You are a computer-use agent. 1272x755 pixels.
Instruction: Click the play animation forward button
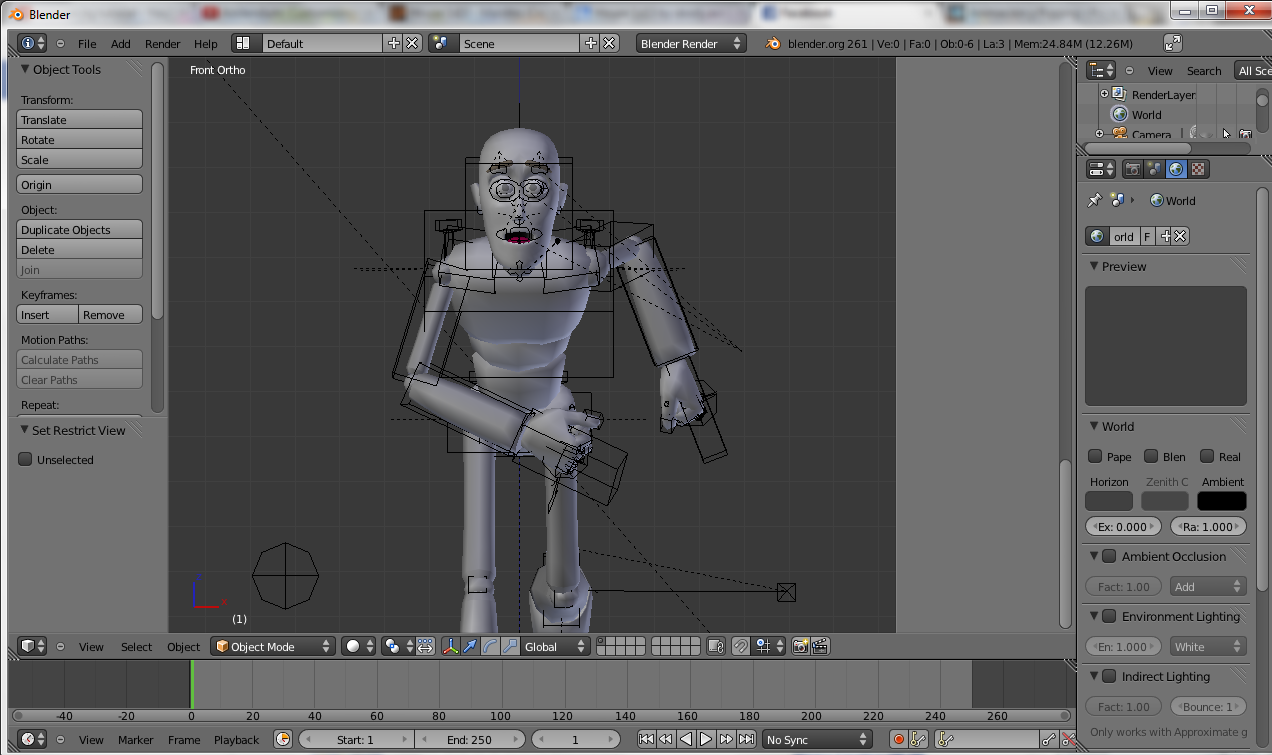tap(706, 739)
